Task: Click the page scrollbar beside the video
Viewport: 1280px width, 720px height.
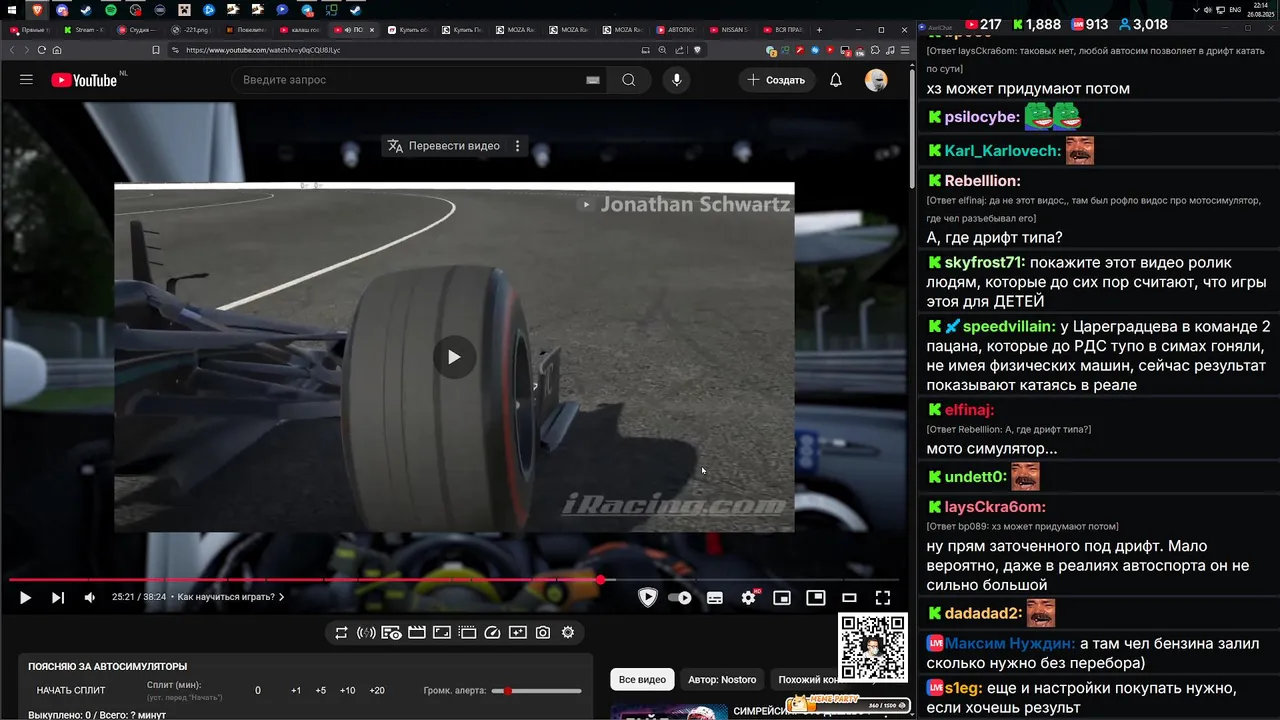Action: pyautogui.click(x=910, y=130)
